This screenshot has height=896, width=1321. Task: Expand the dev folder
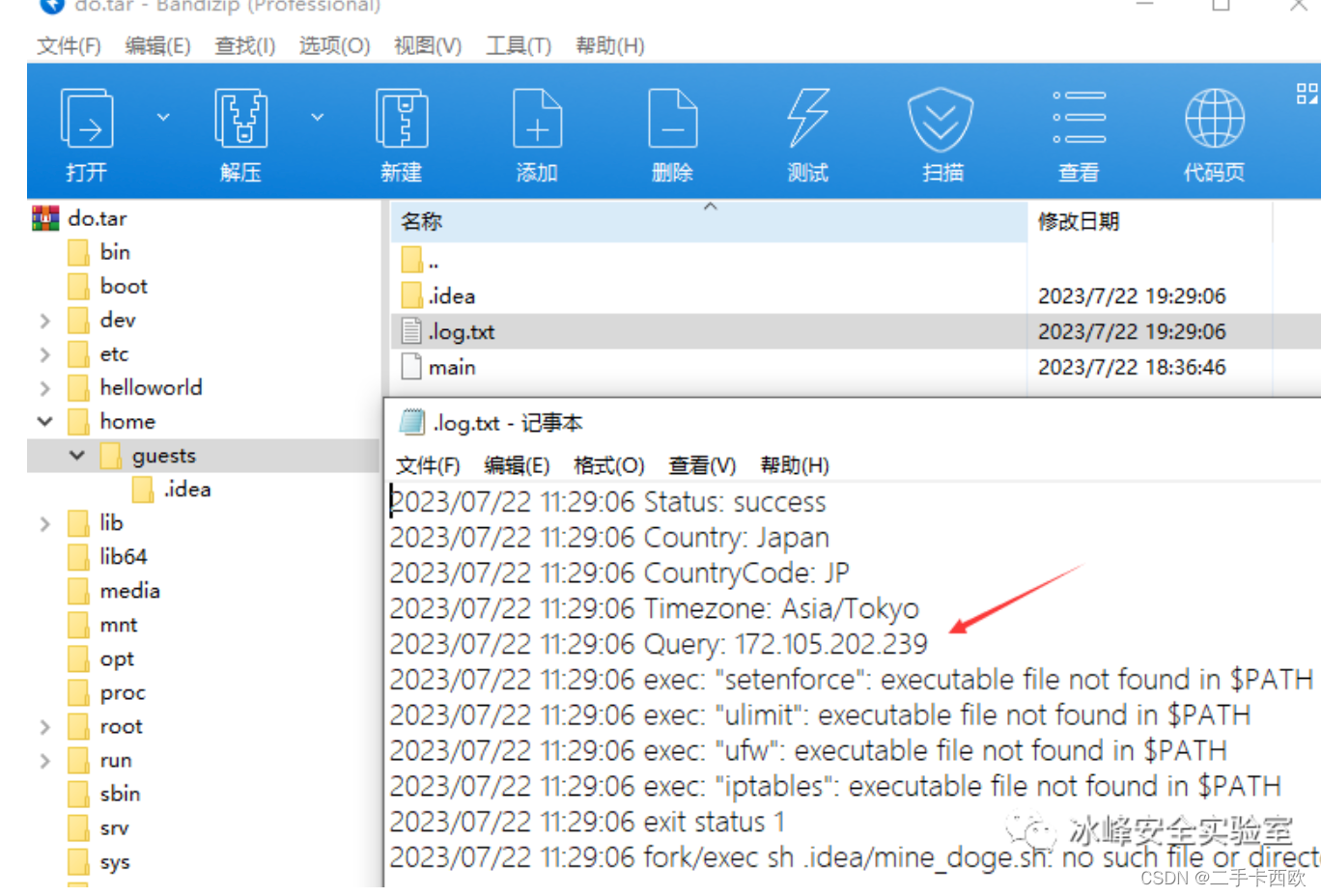pos(44,321)
